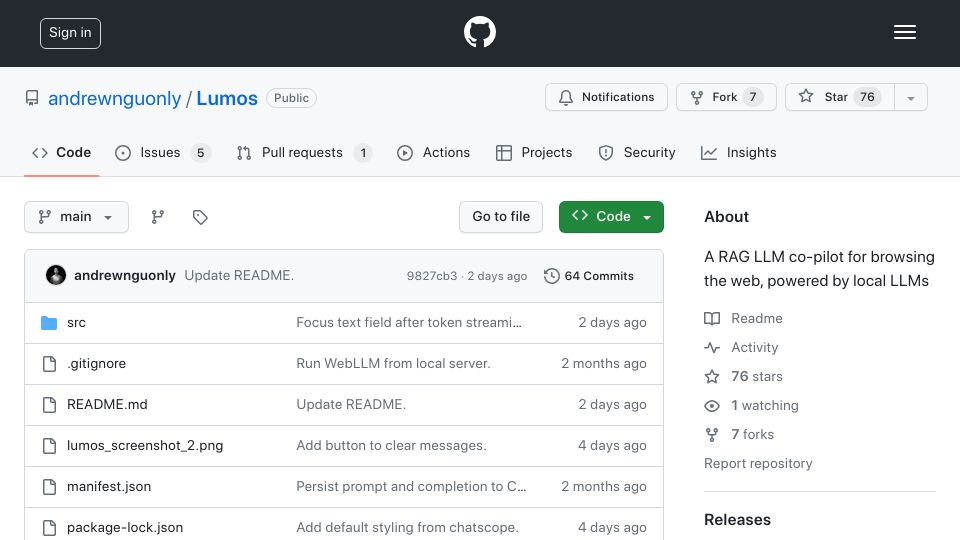Open lumos_screenshot_2.png file
Image resolution: width=960 pixels, height=540 pixels.
[145, 446]
